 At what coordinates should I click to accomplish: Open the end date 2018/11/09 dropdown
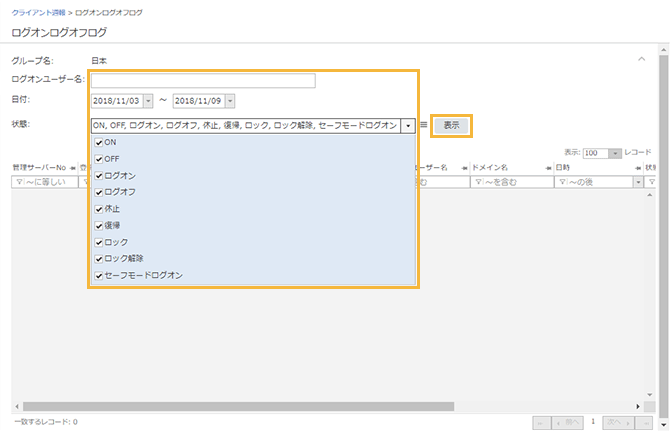[230, 101]
